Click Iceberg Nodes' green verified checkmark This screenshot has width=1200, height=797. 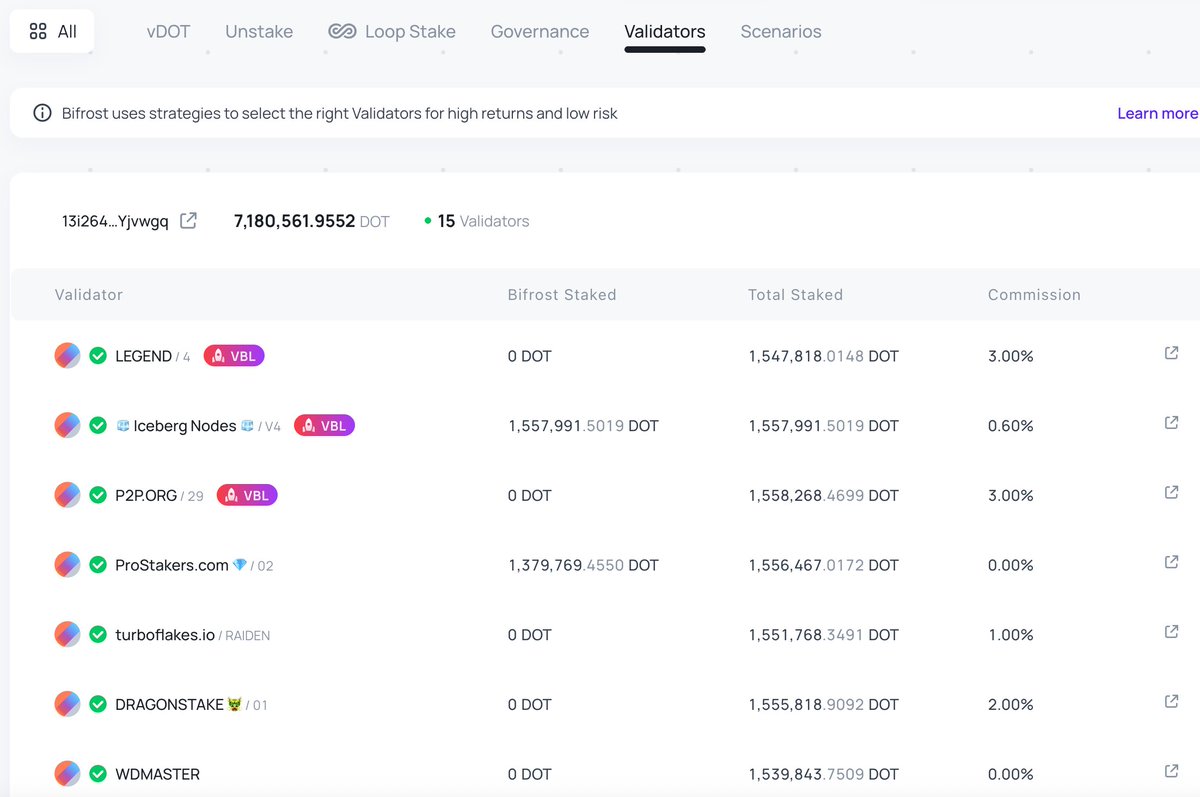coord(98,425)
